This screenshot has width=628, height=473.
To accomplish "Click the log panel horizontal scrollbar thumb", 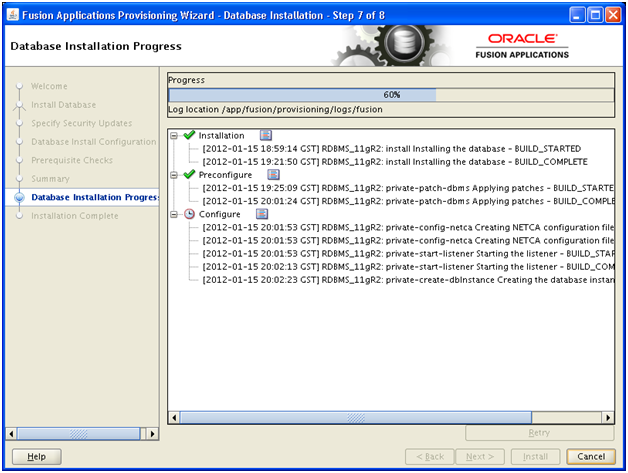I will coord(356,418).
